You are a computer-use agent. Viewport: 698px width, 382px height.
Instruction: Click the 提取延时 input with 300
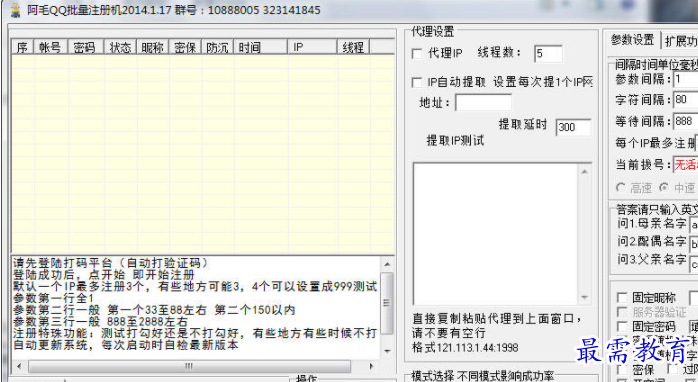pos(573,127)
